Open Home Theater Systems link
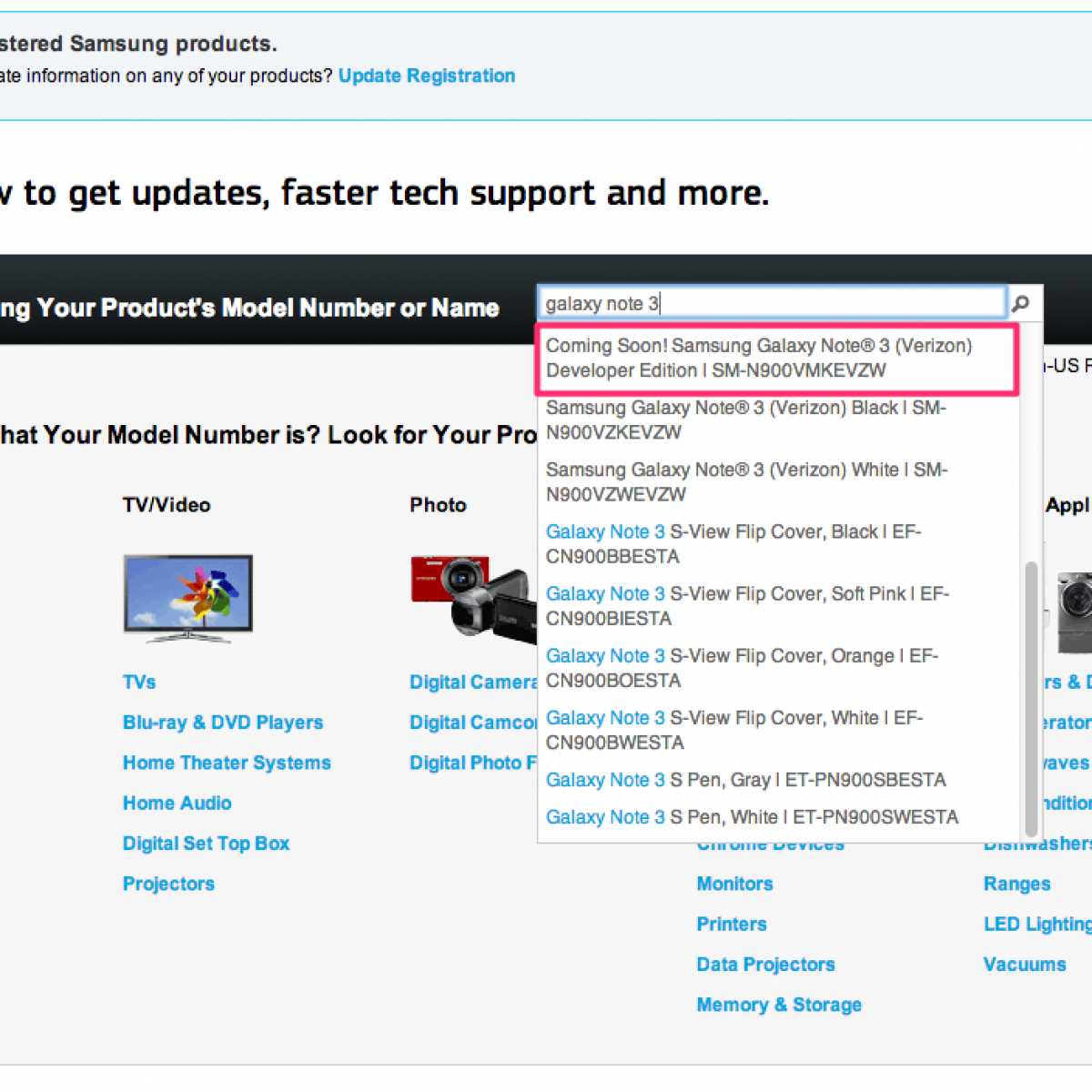The width and height of the screenshot is (1092, 1092). coord(227,763)
